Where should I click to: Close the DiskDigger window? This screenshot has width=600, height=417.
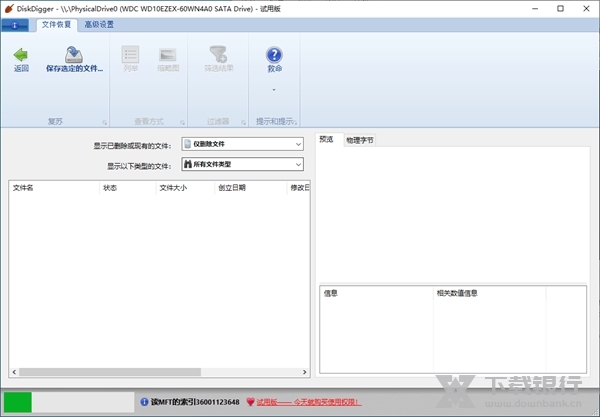pyautogui.click(x=586, y=8)
